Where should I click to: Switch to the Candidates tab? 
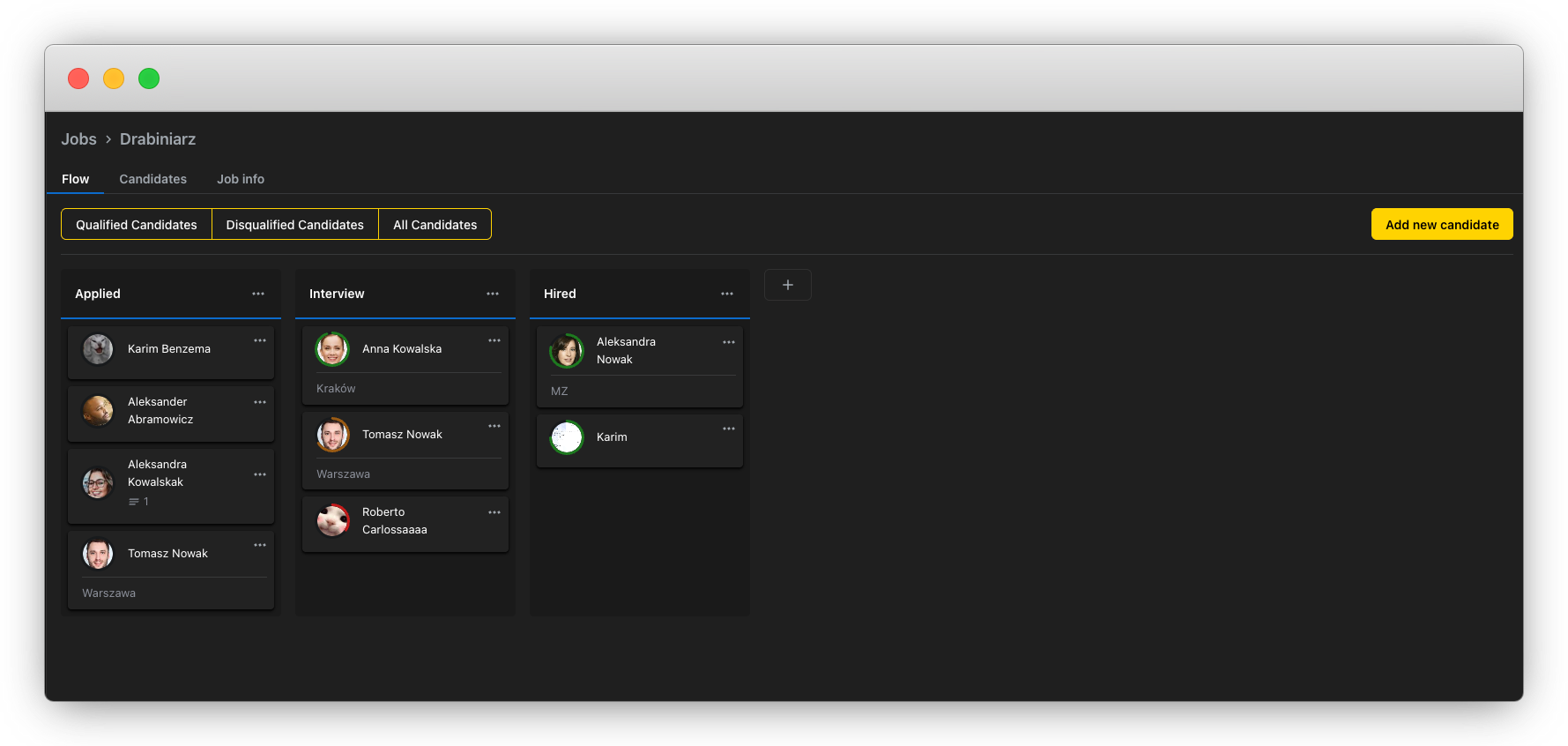(x=153, y=179)
